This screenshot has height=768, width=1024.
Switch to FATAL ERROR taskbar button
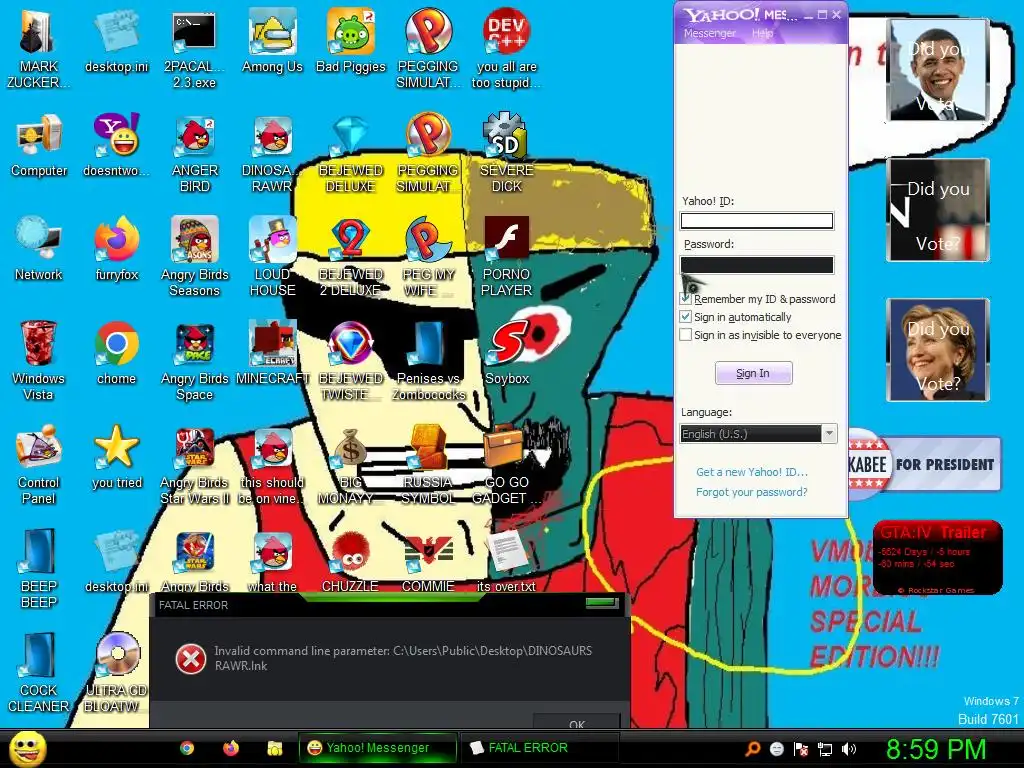click(x=539, y=748)
